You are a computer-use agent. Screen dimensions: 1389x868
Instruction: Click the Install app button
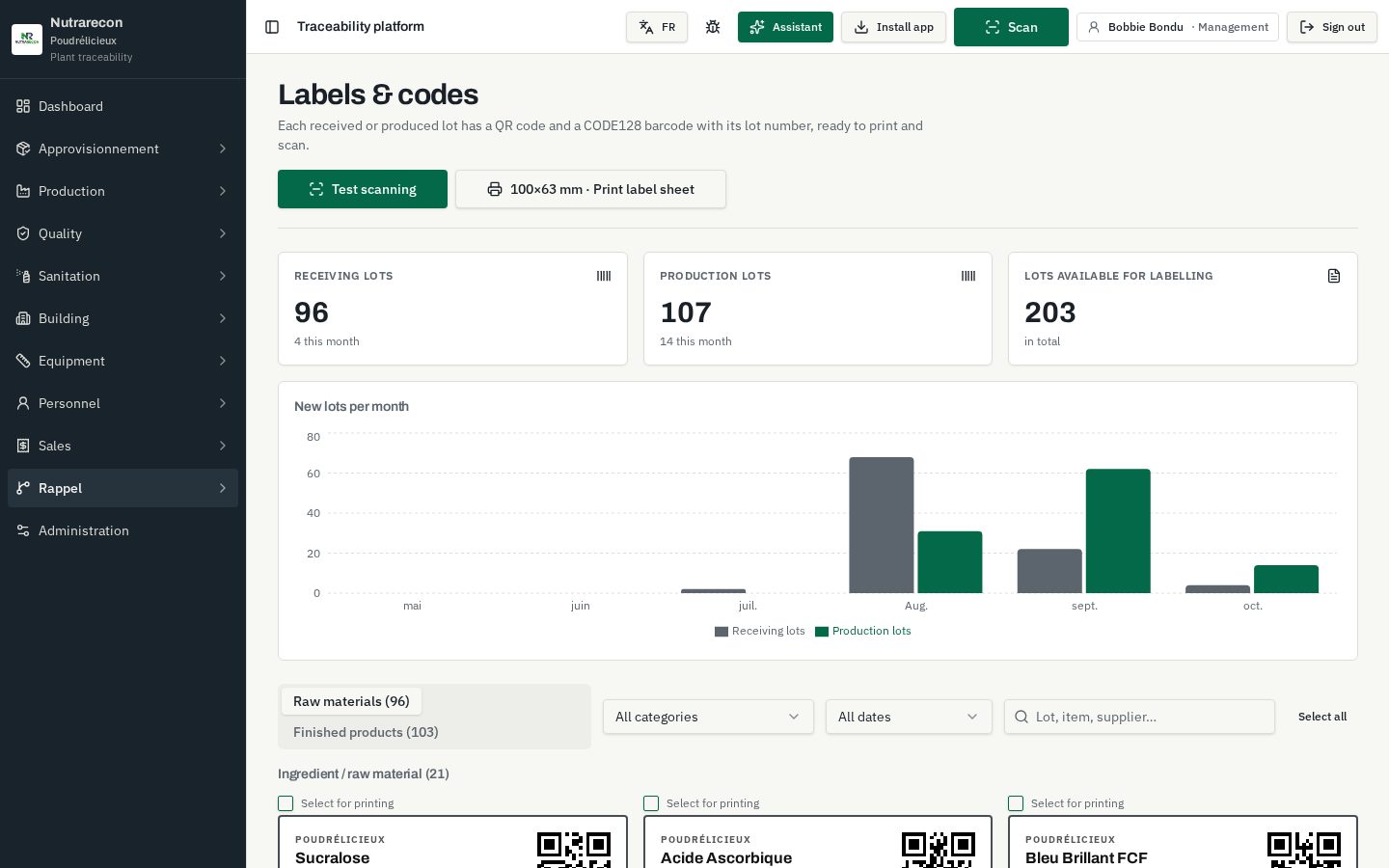[893, 27]
